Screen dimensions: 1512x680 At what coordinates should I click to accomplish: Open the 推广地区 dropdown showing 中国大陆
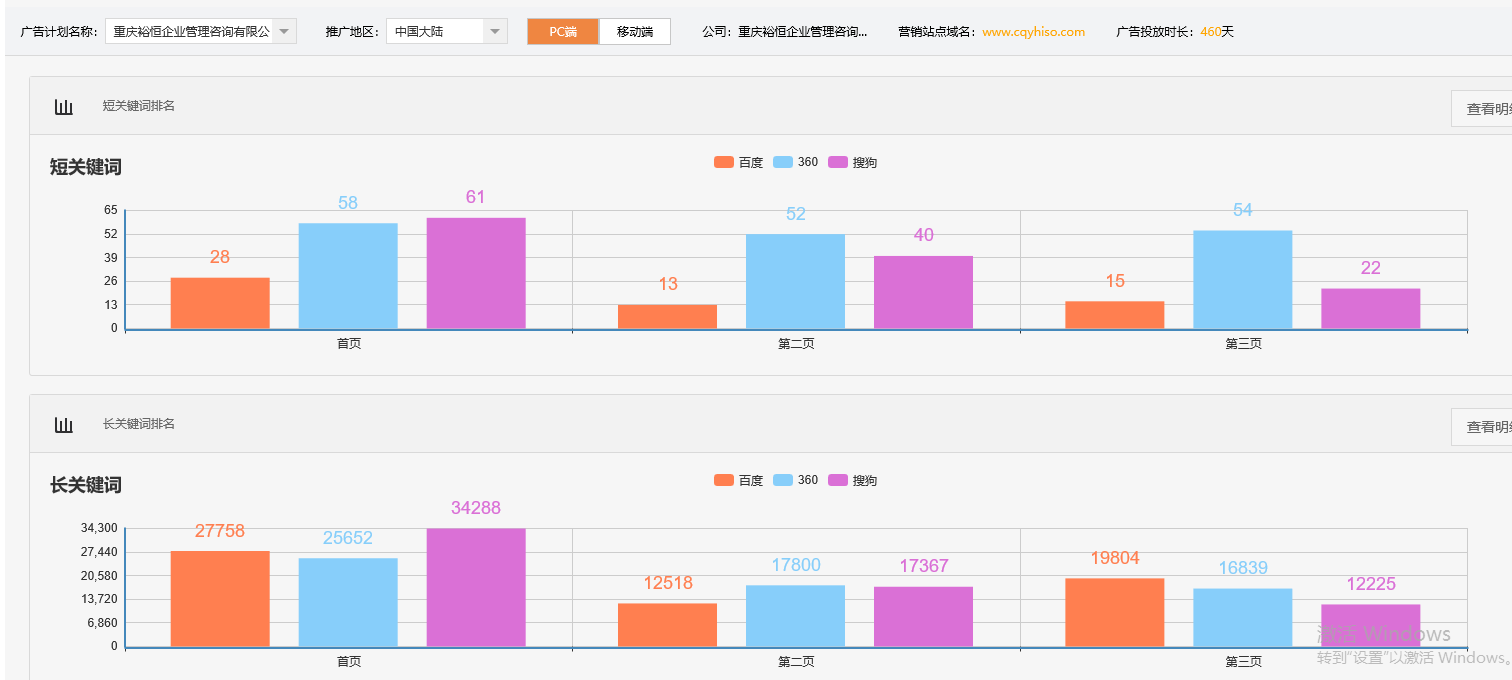click(x=494, y=31)
